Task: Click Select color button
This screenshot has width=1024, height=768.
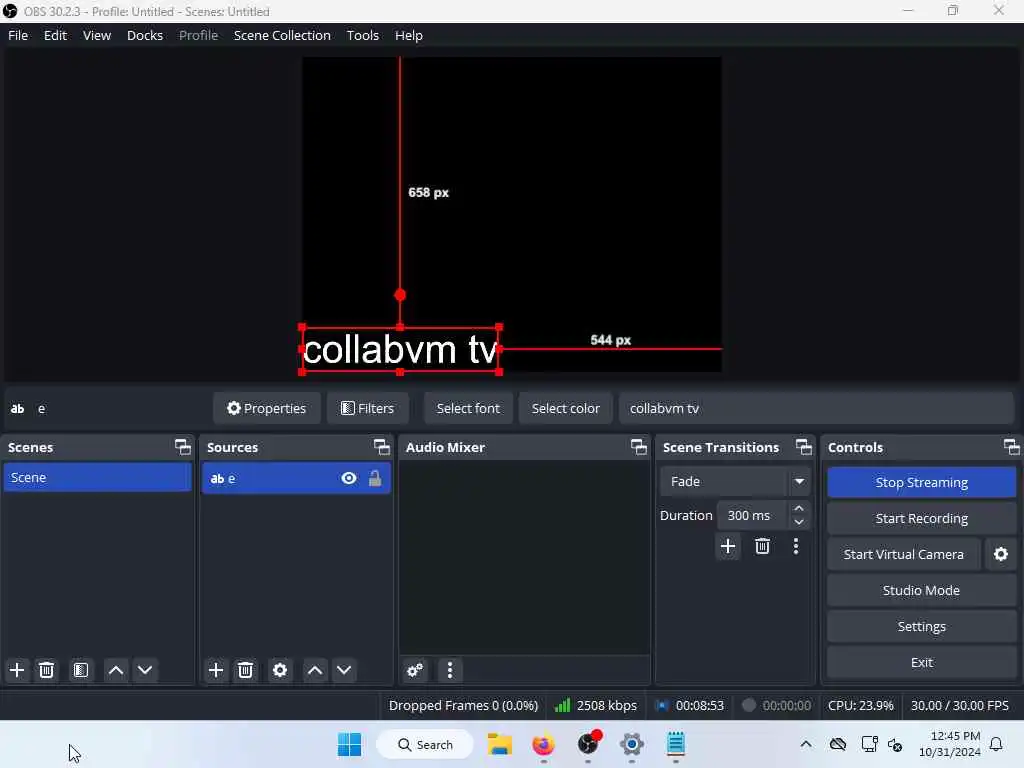Action: (x=566, y=408)
